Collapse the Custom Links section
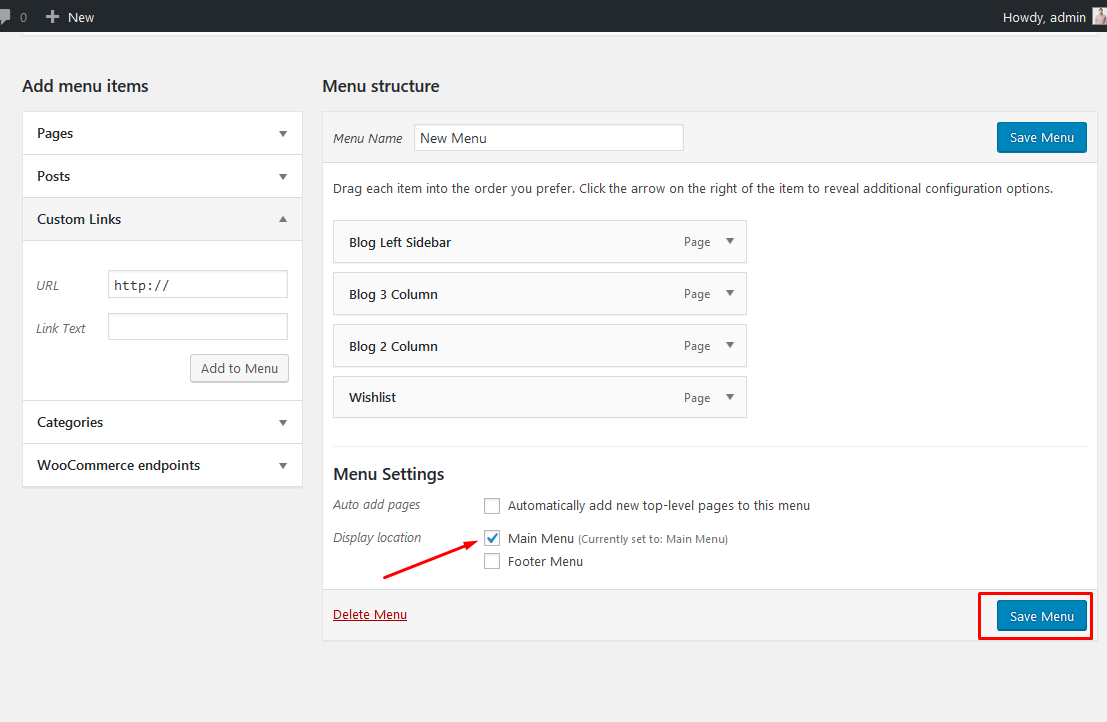The height and width of the screenshot is (722, 1107). click(x=283, y=219)
